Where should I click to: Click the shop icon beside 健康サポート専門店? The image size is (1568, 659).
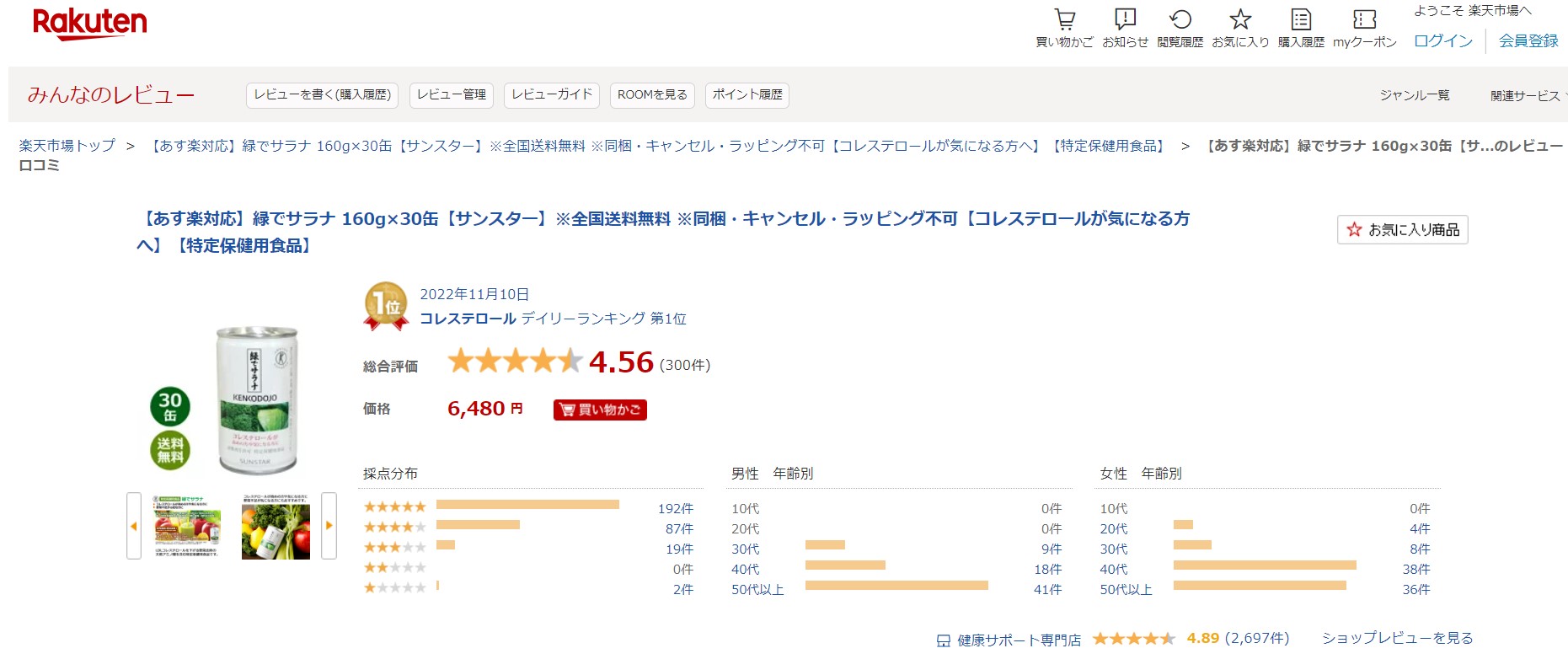[x=944, y=640]
